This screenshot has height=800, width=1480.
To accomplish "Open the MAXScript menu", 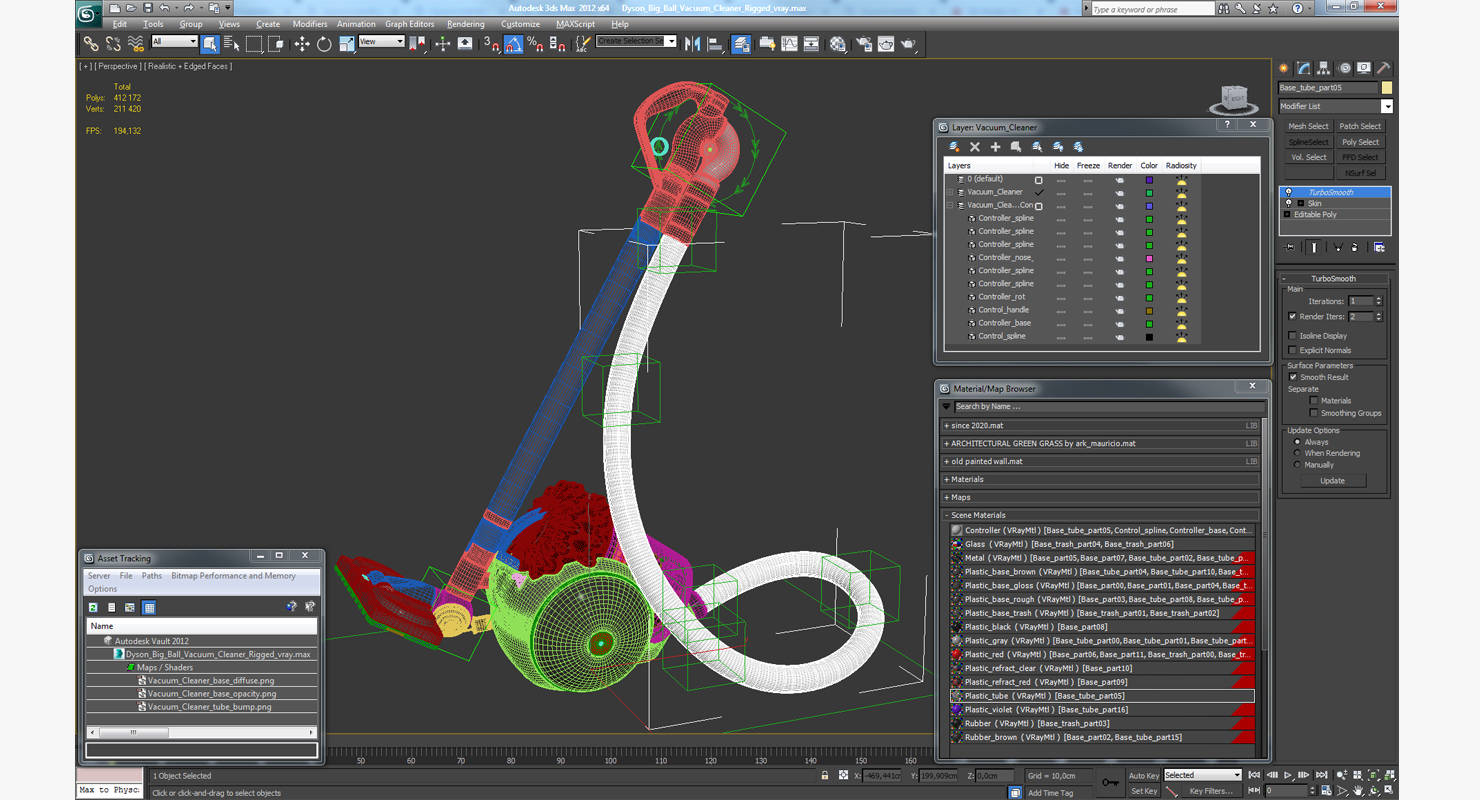I will (576, 24).
